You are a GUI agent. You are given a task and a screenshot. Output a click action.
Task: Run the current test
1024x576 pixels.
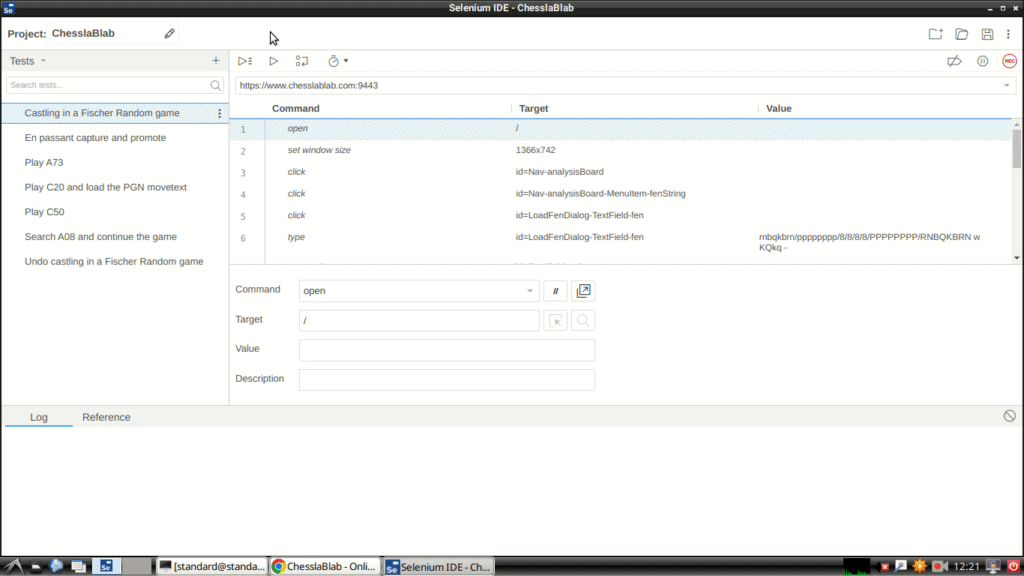(x=273, y=60)
